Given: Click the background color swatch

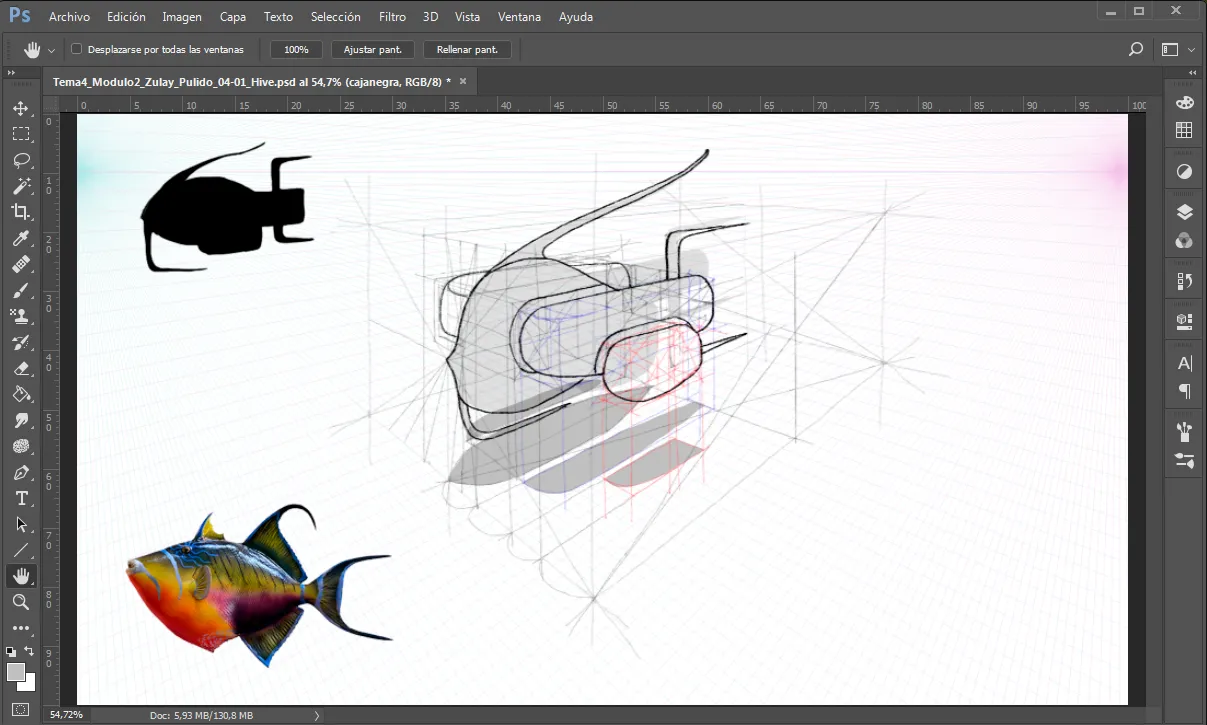Looking at the screenshot, I should point(29,685).
